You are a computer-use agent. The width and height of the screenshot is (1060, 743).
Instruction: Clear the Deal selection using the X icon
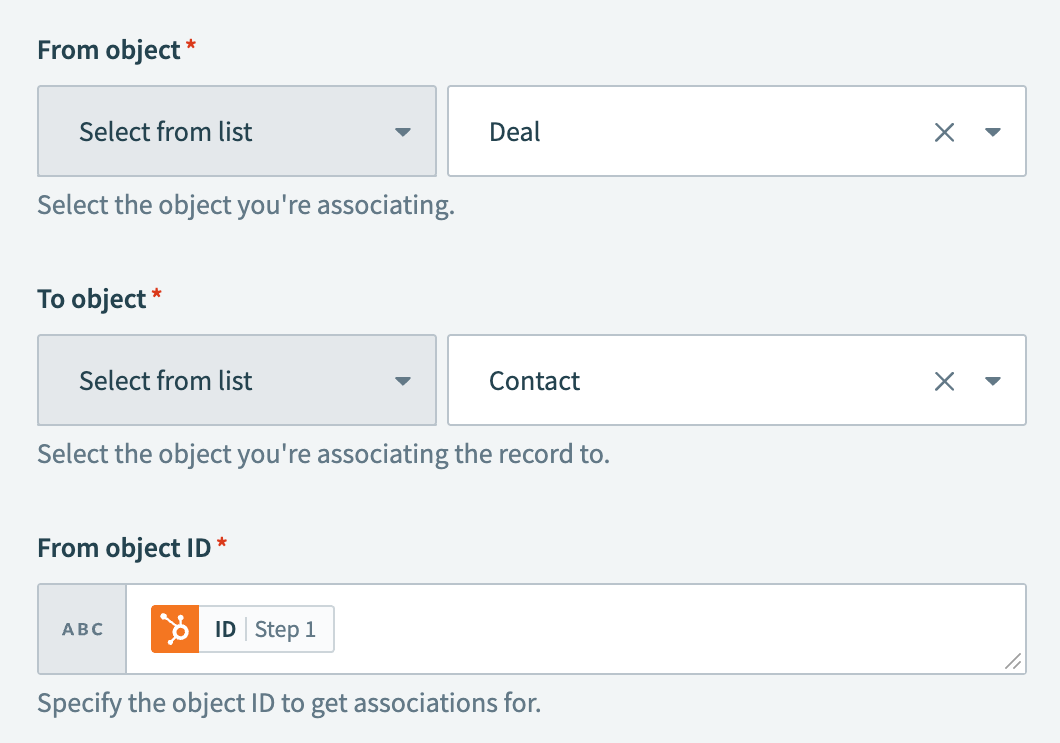click(944, 131)
